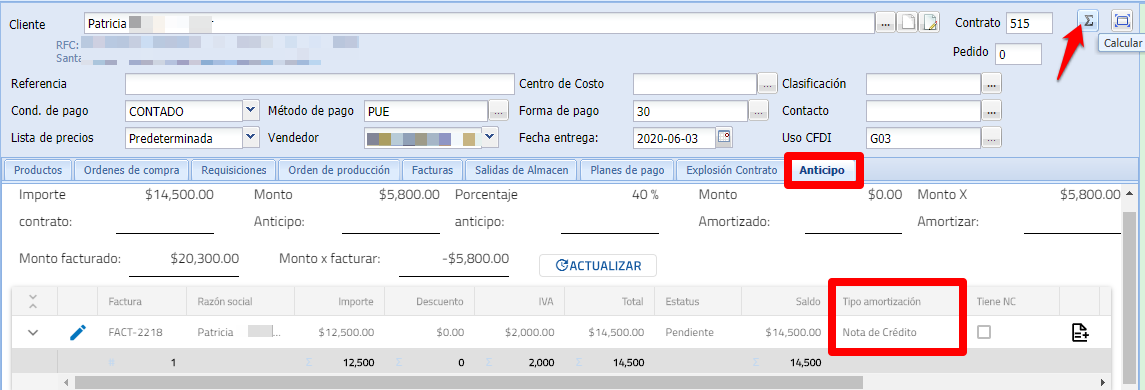Open the Método de pago lookup button
Image resolution: width=1145 pixels, height=390 pixels.
tap(498, 112)
